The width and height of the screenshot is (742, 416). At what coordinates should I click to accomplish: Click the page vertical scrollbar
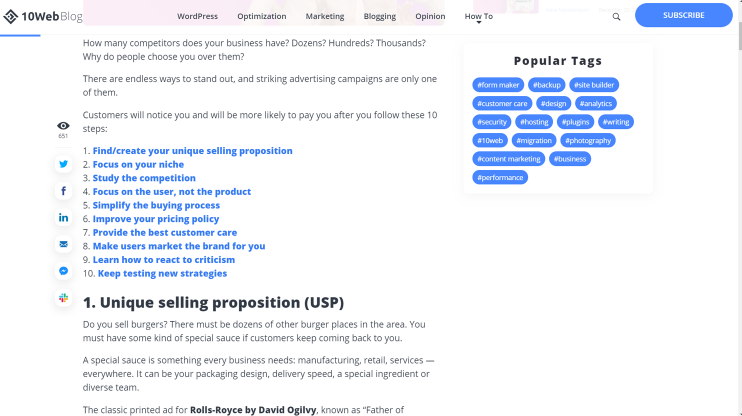coord(739,208)
